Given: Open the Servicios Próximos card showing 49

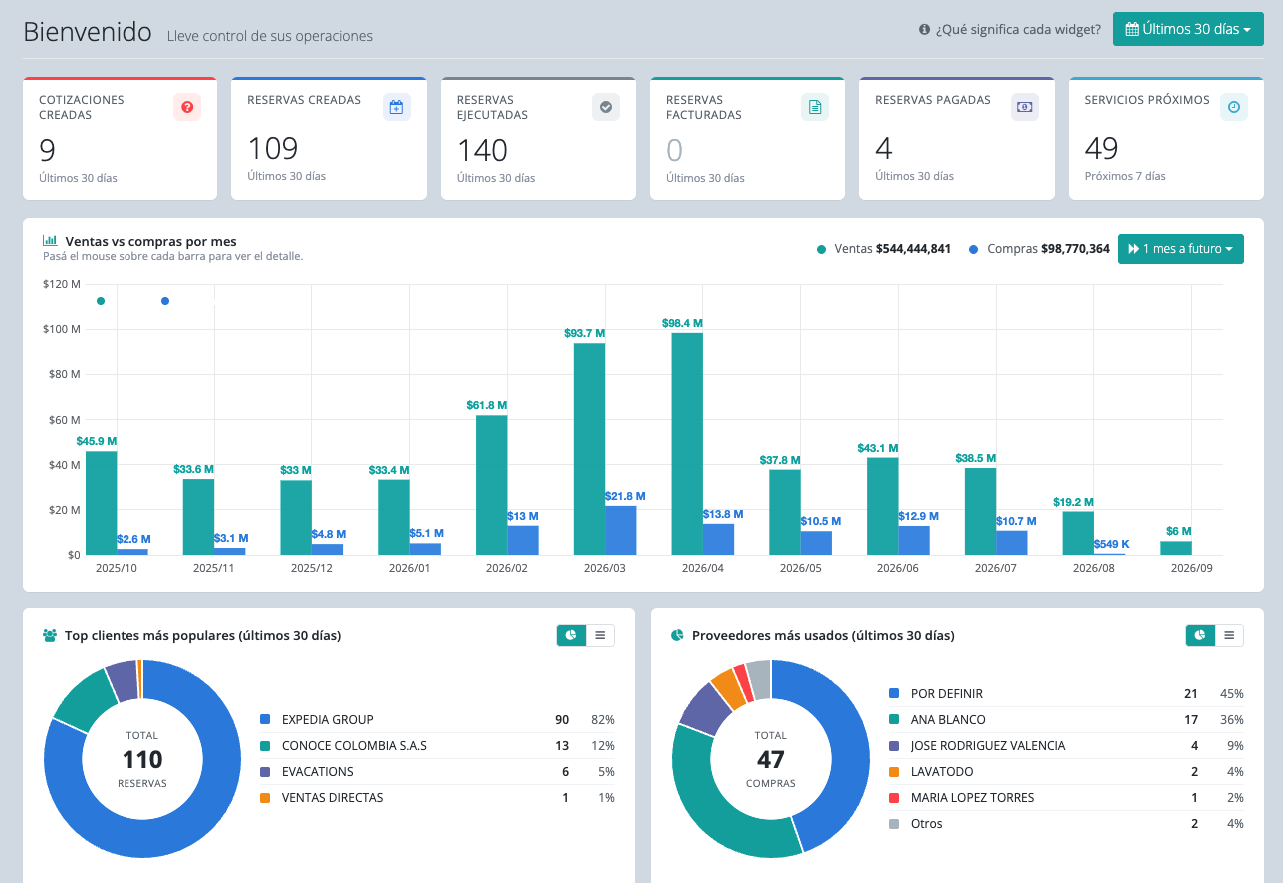Looking at the screenshot, I should tap(1166, 139).
